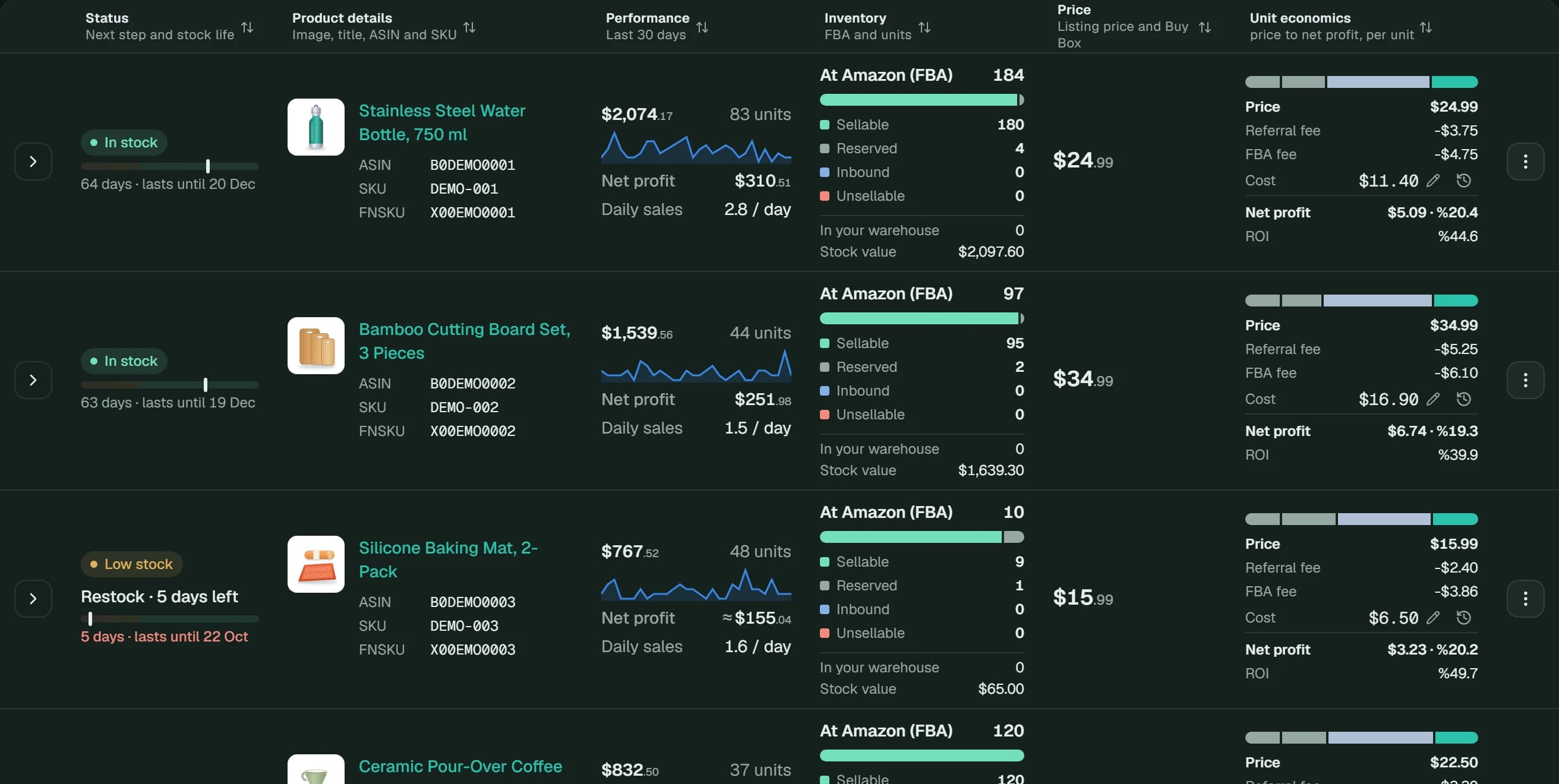
Task: Expand the Stainless Steel Water Bottle row
Action: click(x=33, y=162)
